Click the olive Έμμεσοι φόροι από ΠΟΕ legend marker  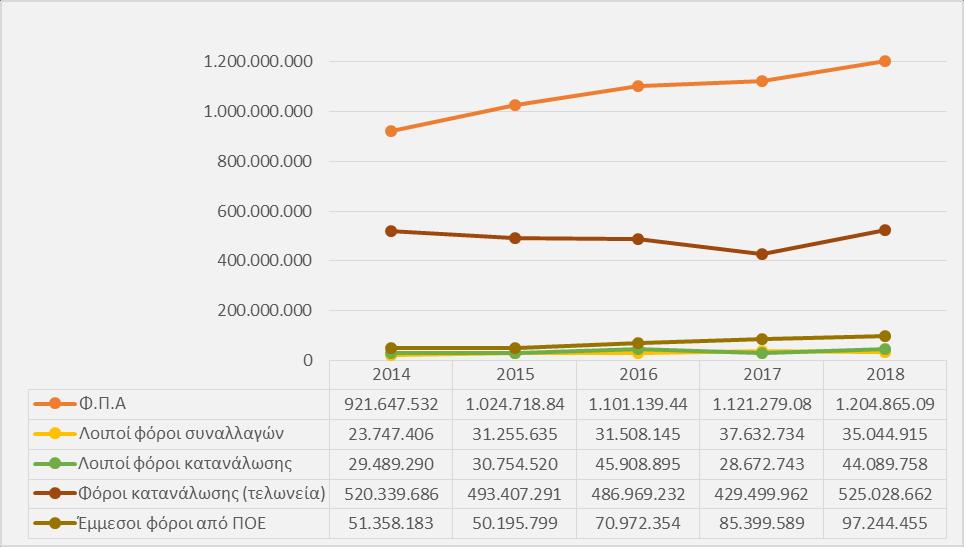(55, 523)
